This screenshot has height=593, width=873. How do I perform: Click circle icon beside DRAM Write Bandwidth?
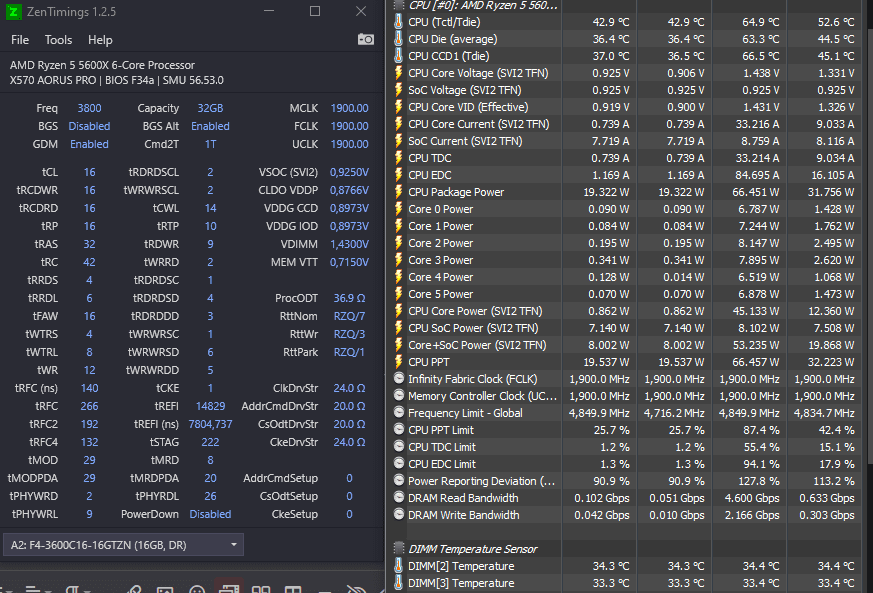click(399, 514)
